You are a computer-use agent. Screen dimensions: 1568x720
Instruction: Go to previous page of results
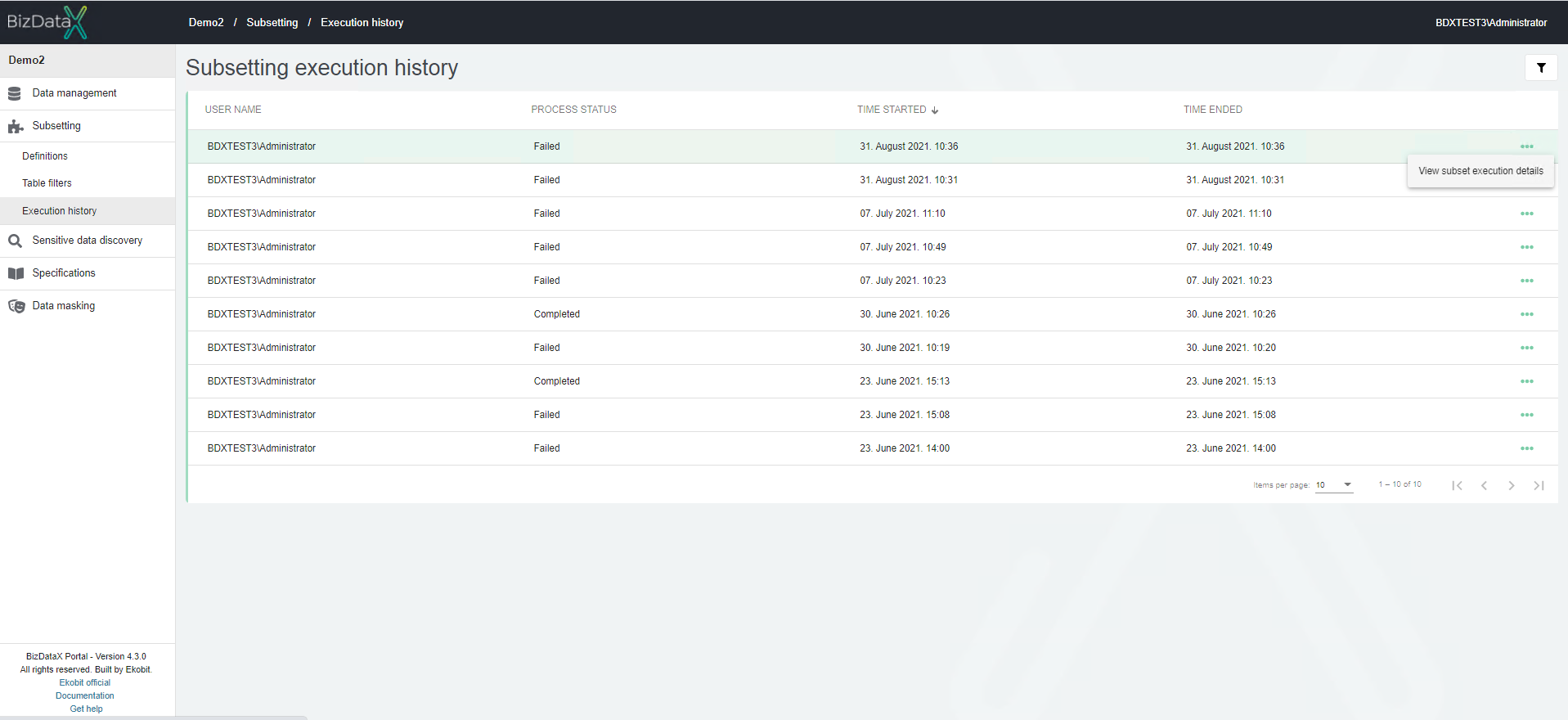pyautogui.click(x=1484, y=485)
